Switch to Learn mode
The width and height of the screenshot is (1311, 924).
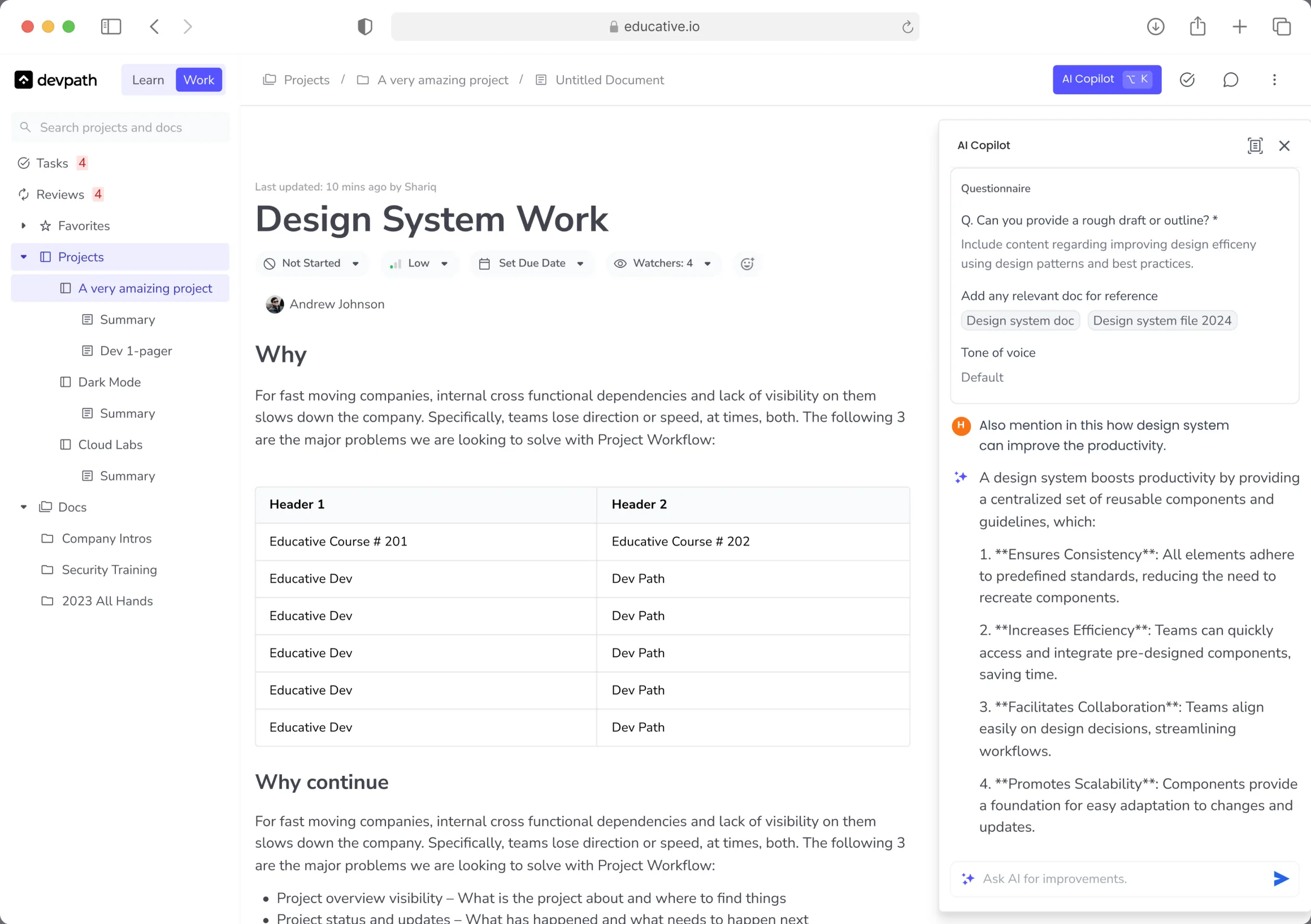(x=148, y=80)
